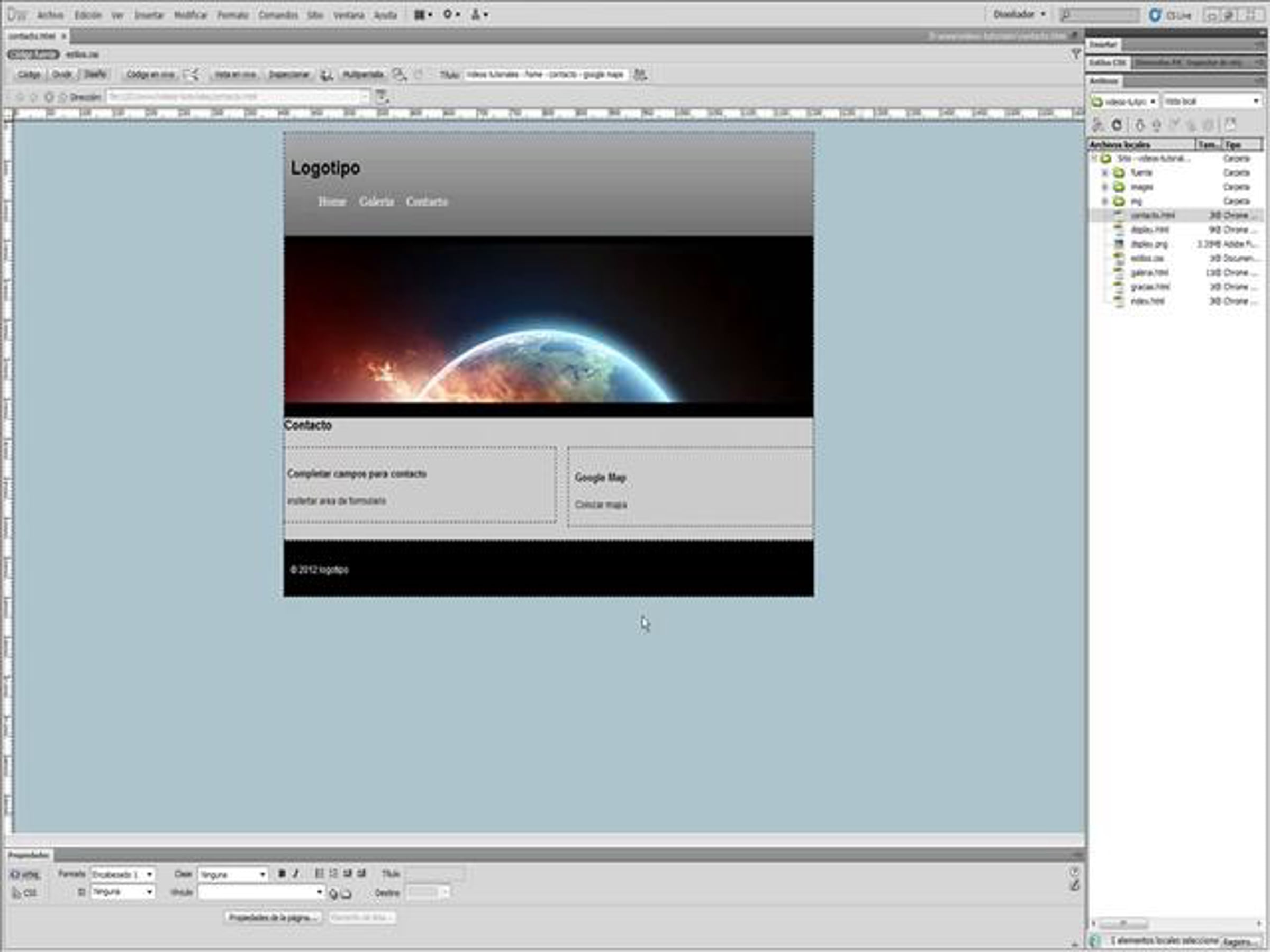Click the Refresh icon in Files panel
The image size is (1270, 952).
(x=1117, y=124)
